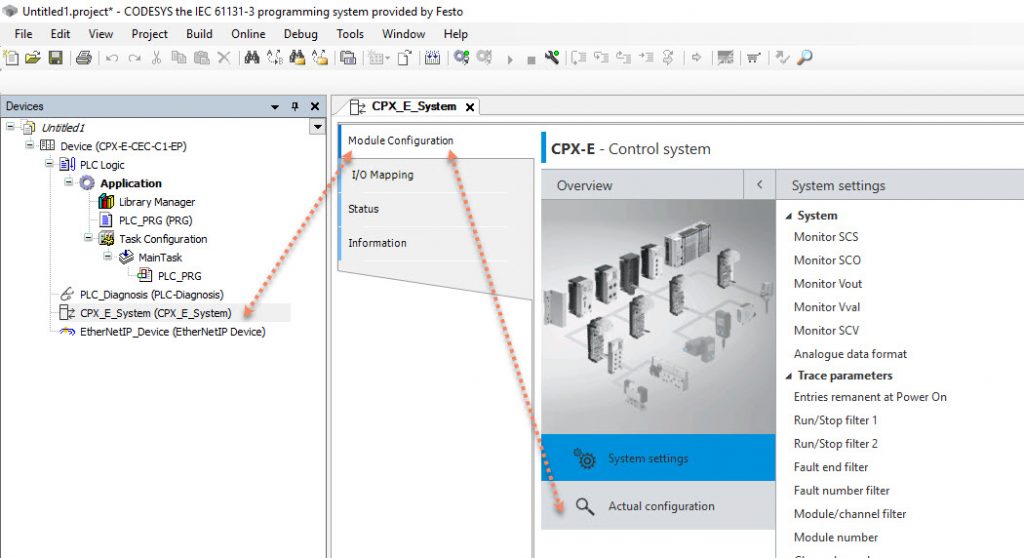This screenshot has height=558, width=1024.
Task: Open the Window menu
Action: click(404, 34)
